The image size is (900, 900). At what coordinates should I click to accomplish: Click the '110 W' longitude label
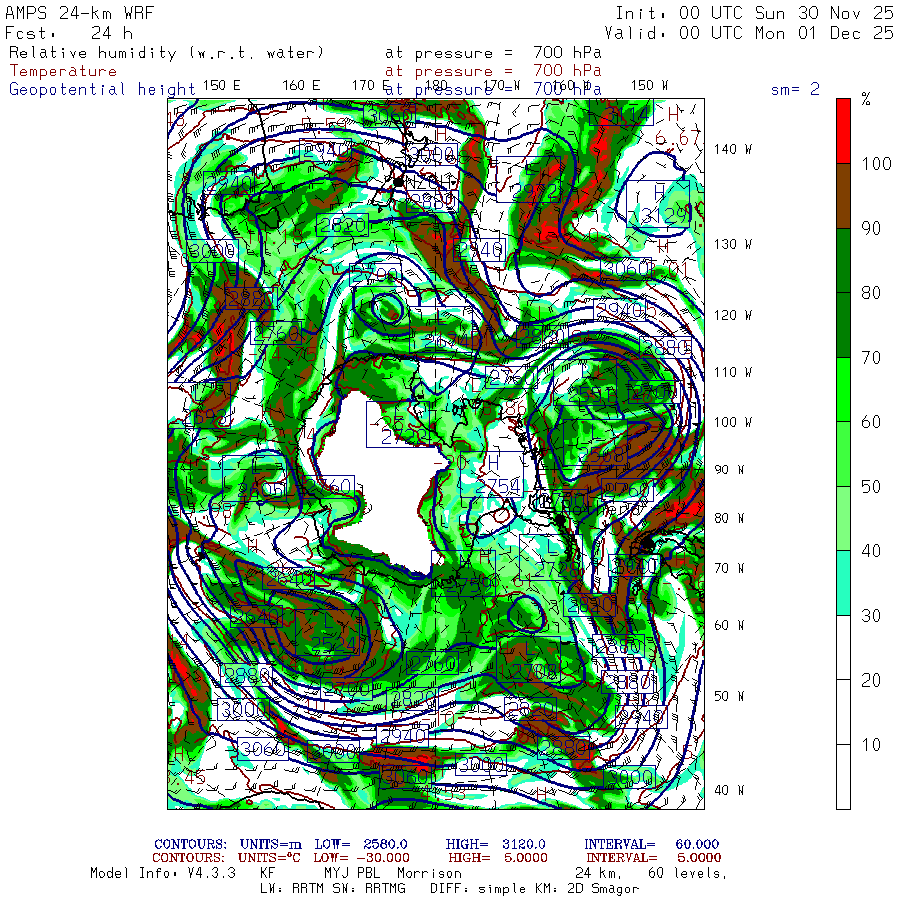tap(733, 372)
